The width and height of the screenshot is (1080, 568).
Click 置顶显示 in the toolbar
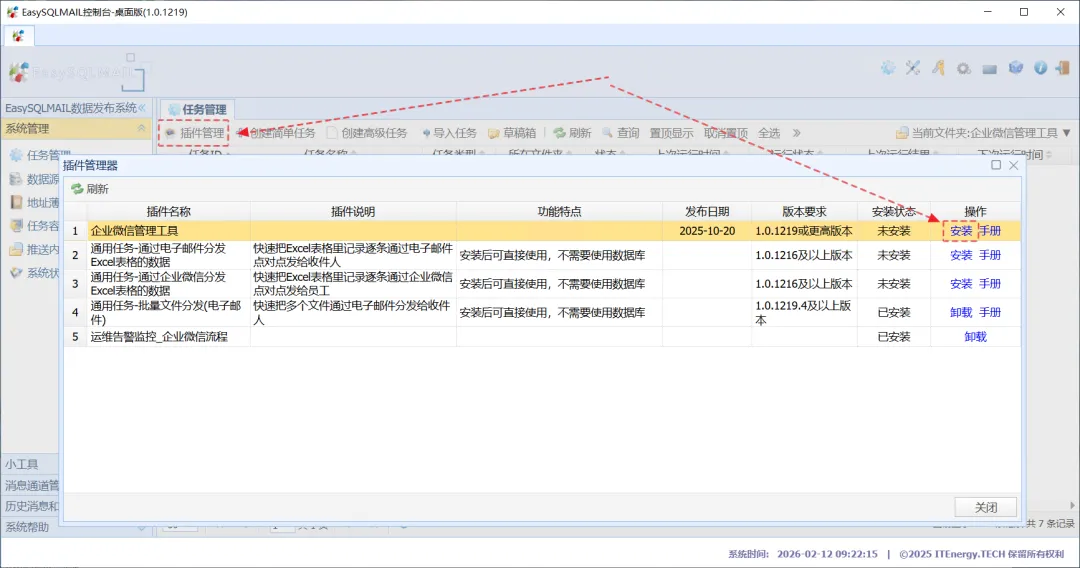click(x=671, y=133)
